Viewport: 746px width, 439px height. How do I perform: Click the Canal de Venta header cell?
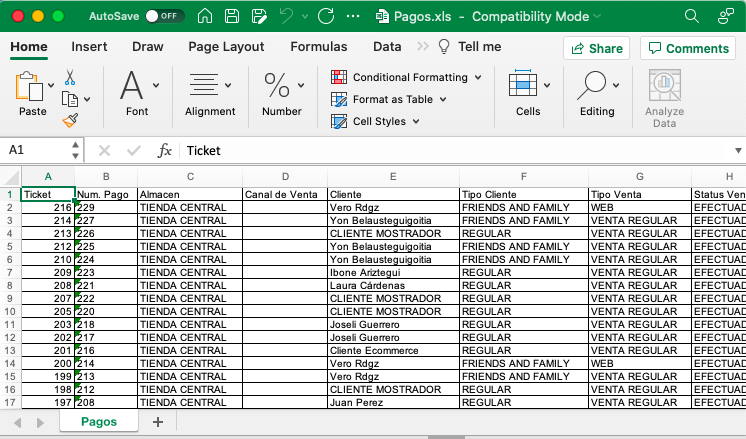(x=285, y=195)
